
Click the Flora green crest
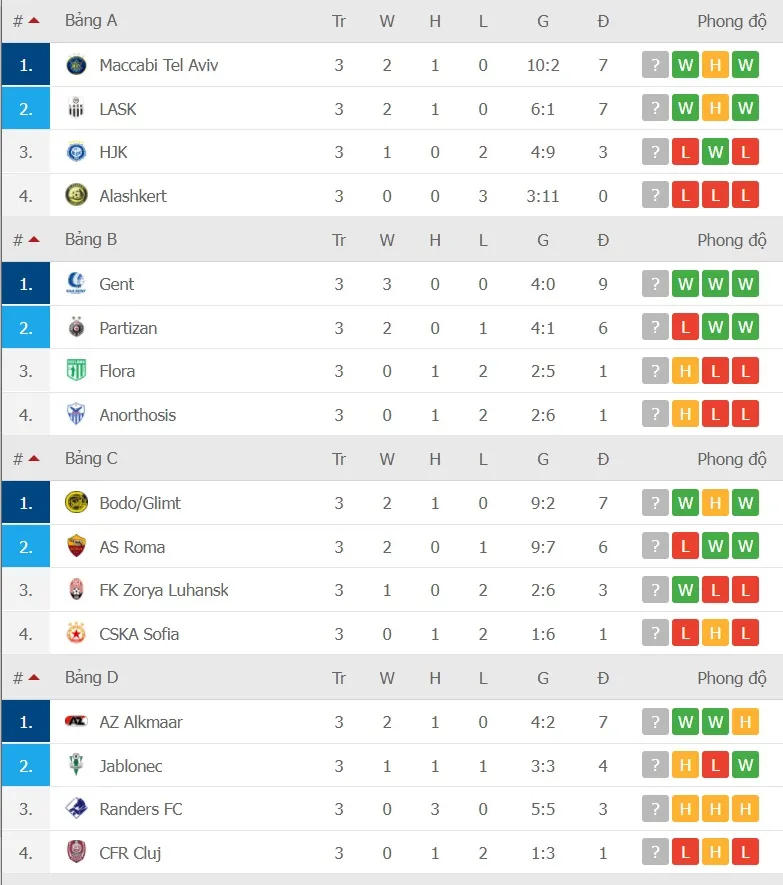pyautogui.click(x=76, y=371)
